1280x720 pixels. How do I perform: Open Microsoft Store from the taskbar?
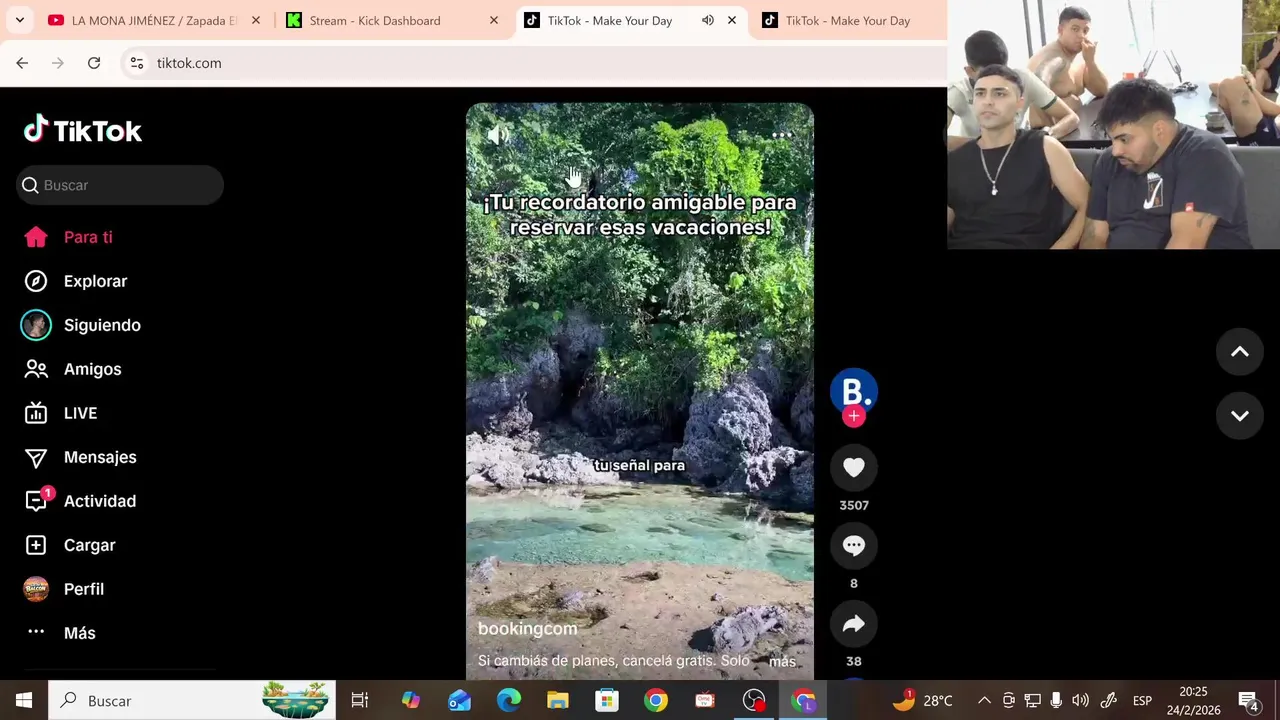pos(606,700)
